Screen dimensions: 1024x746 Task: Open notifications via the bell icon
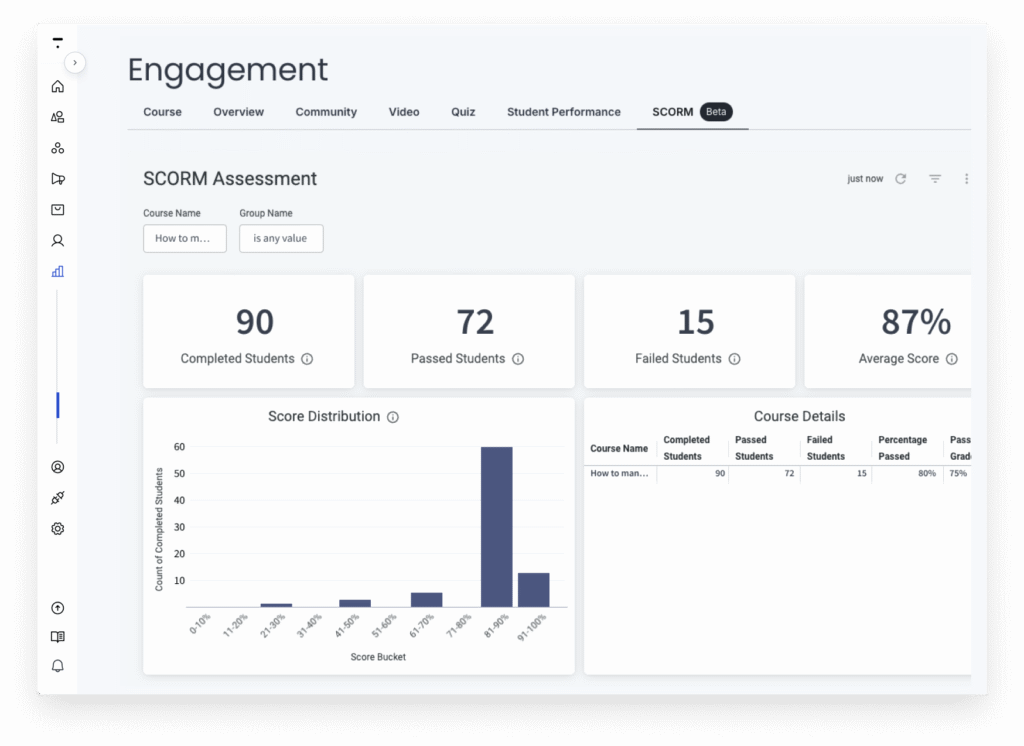pos(57,665)
